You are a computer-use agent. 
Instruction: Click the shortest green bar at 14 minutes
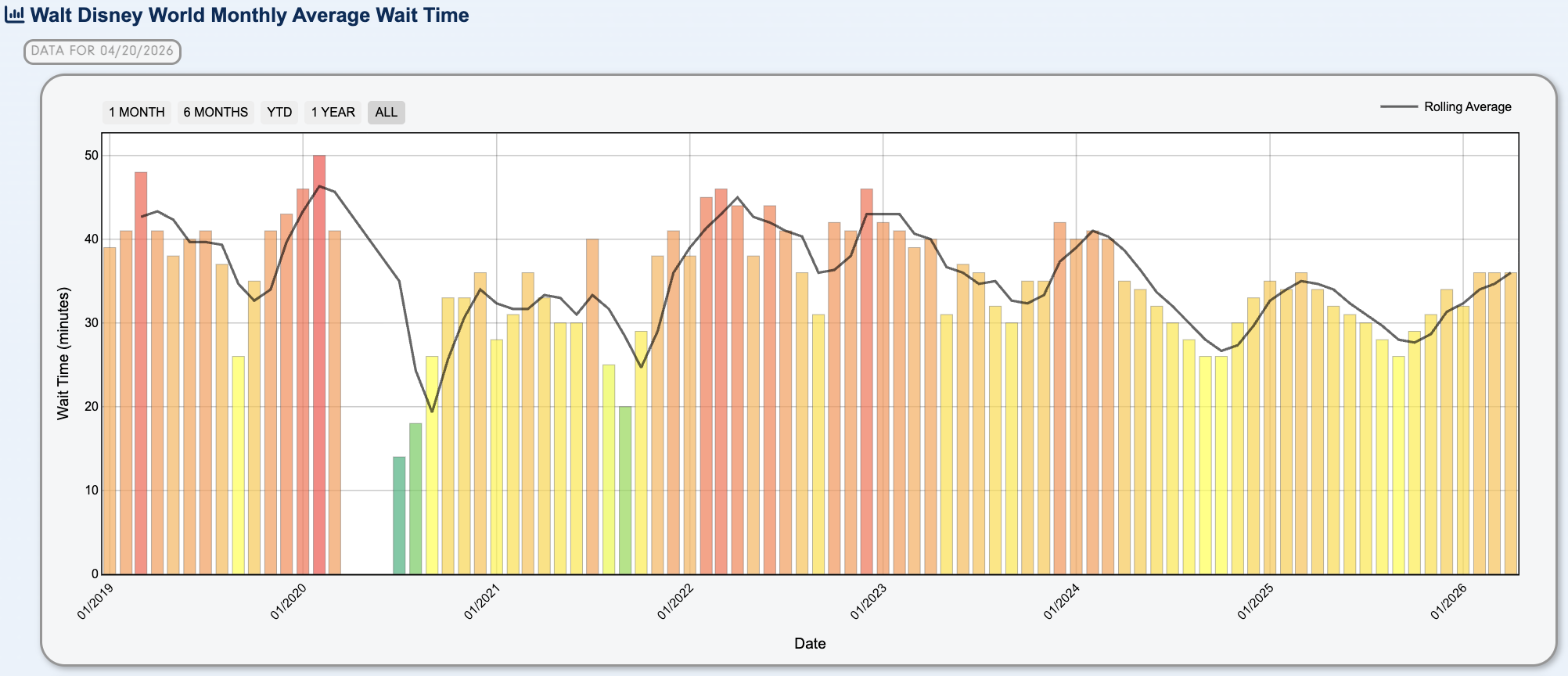point(399,515)
